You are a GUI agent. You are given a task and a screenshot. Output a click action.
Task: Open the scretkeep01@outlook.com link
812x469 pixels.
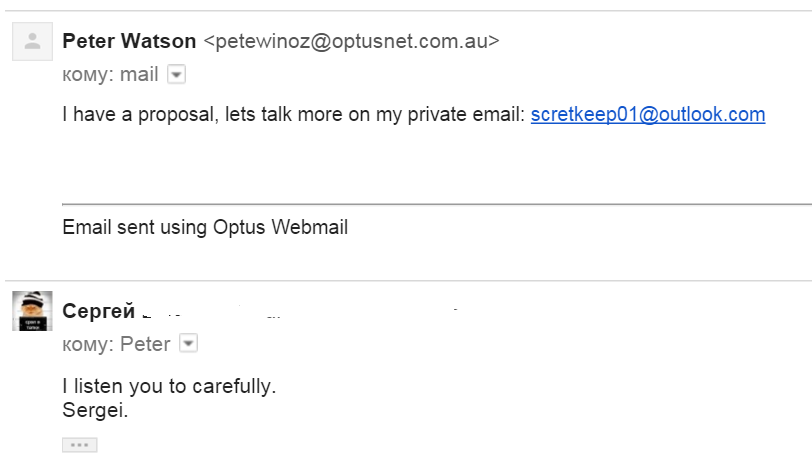648,114
